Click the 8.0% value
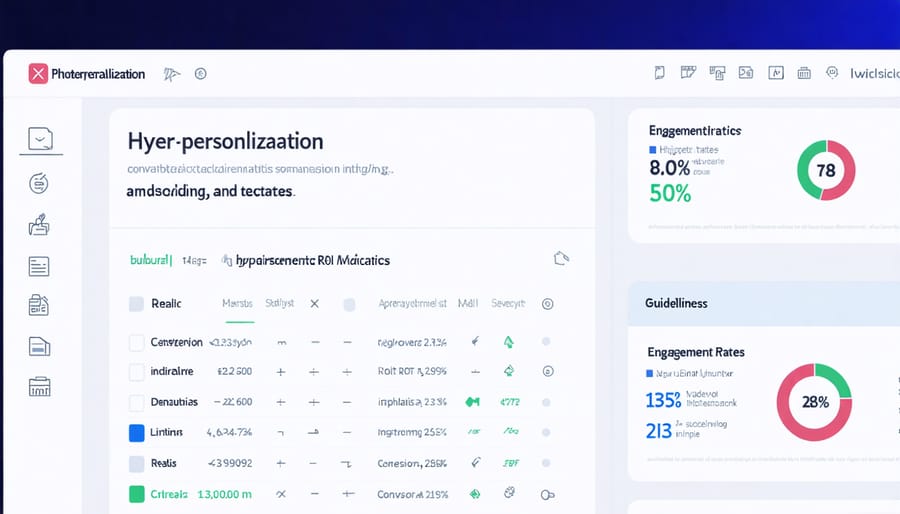 [669, 168]
